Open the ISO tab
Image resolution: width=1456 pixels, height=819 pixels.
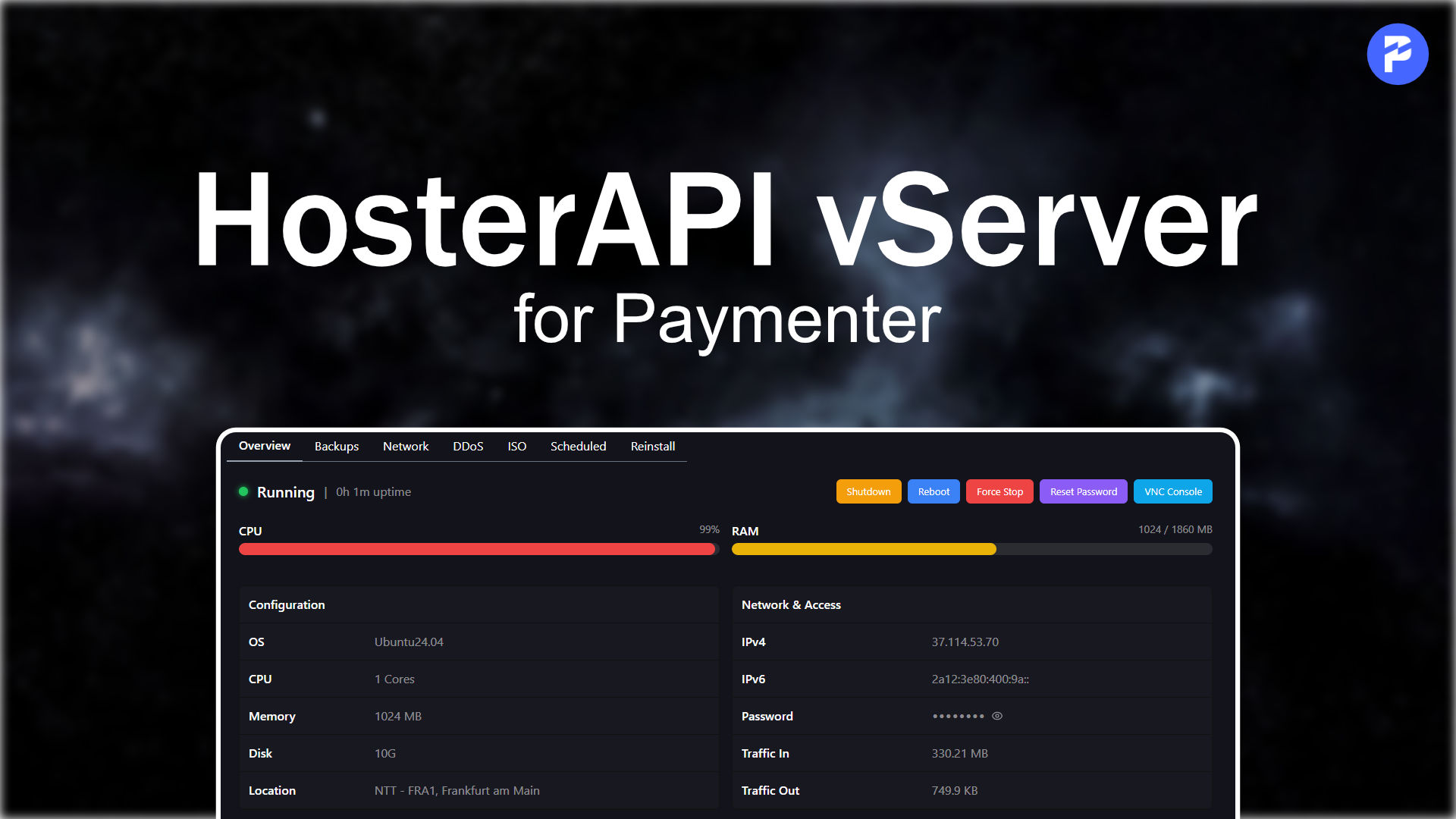tap(516, 446)
